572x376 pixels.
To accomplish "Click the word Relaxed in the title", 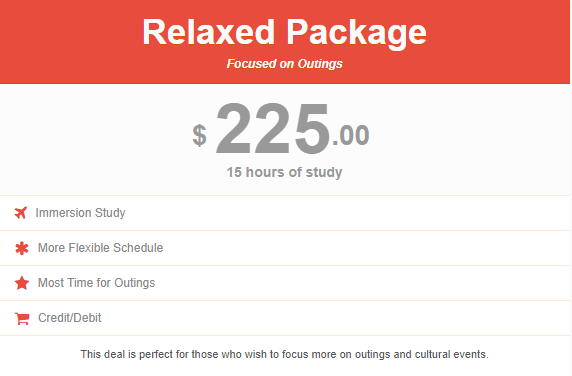I will pyautogui.click(x=208, y=32).
